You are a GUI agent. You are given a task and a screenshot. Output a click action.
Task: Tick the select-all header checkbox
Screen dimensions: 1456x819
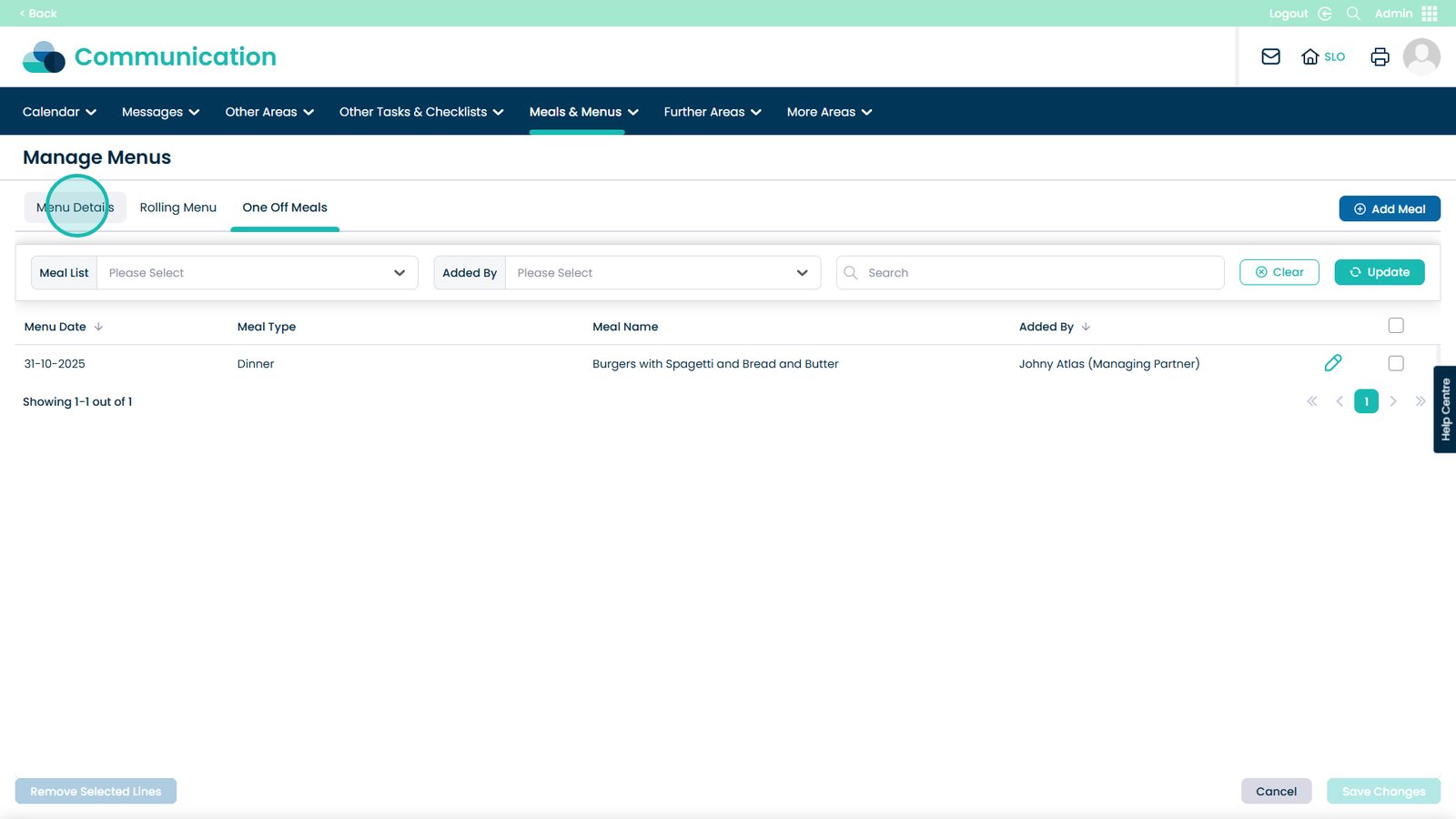point(1396,326)
